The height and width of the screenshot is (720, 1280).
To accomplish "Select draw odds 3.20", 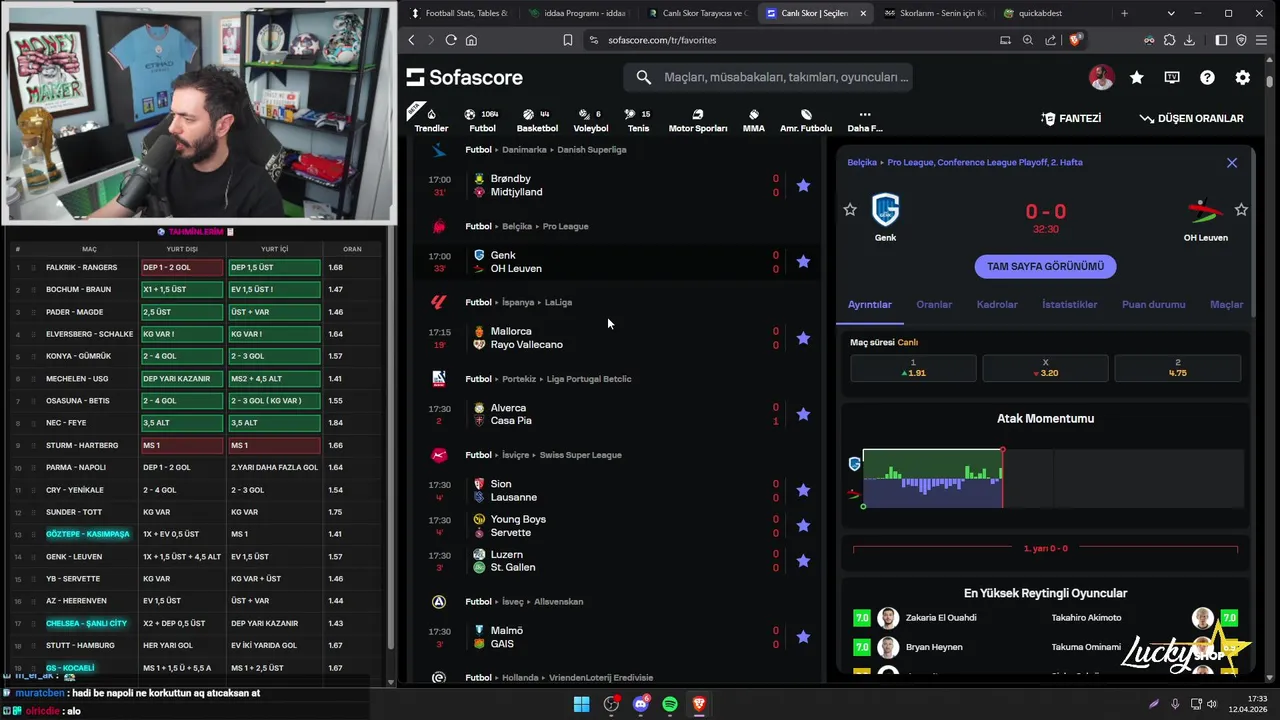I will [1045, 368].
